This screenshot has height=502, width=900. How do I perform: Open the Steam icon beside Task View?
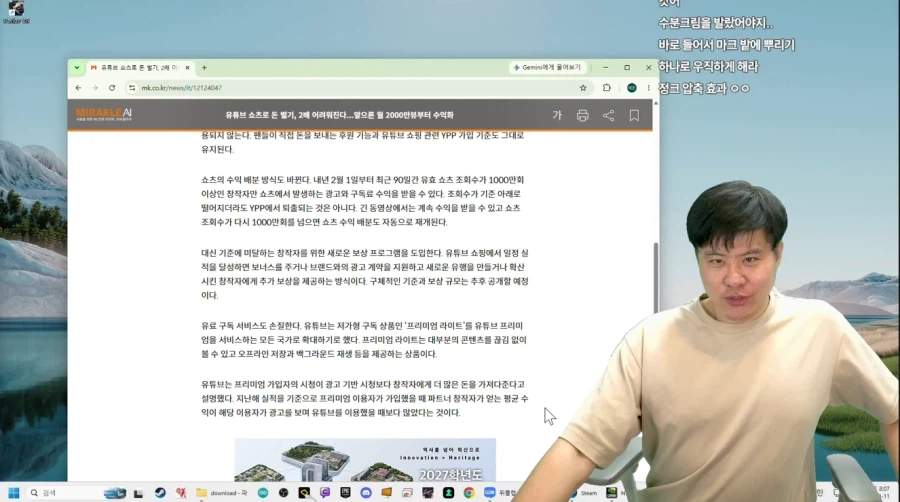(x=160, y=493)
